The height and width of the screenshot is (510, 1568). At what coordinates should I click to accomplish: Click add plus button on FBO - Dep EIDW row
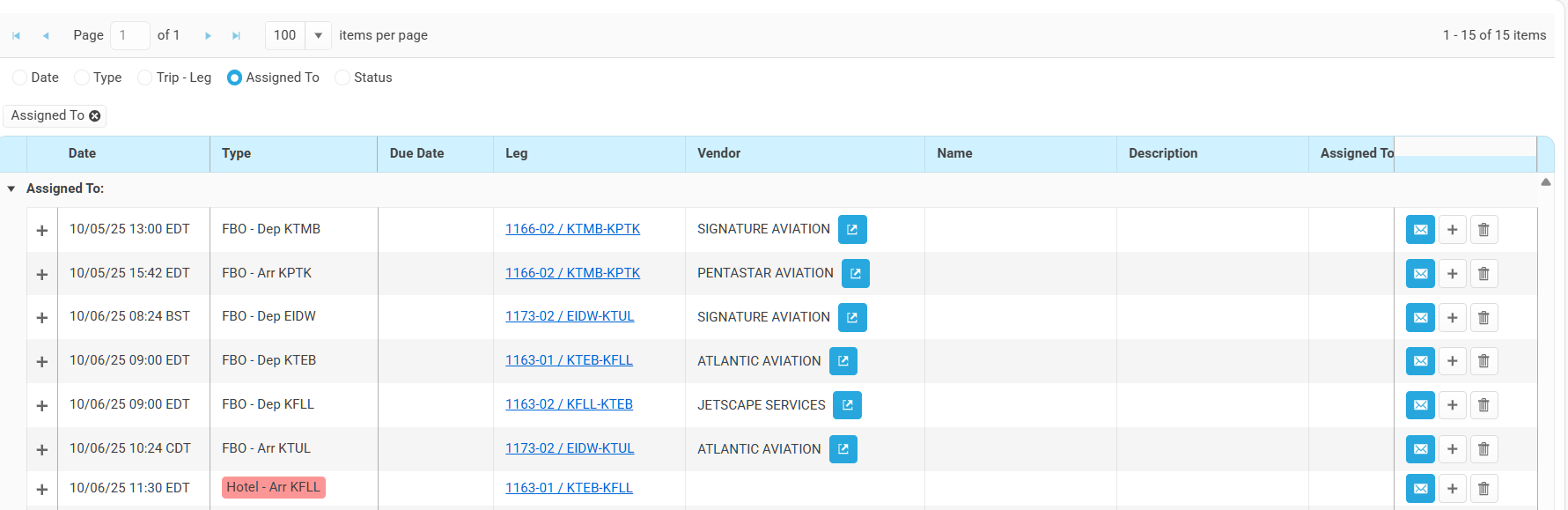tap(1452, 318)
